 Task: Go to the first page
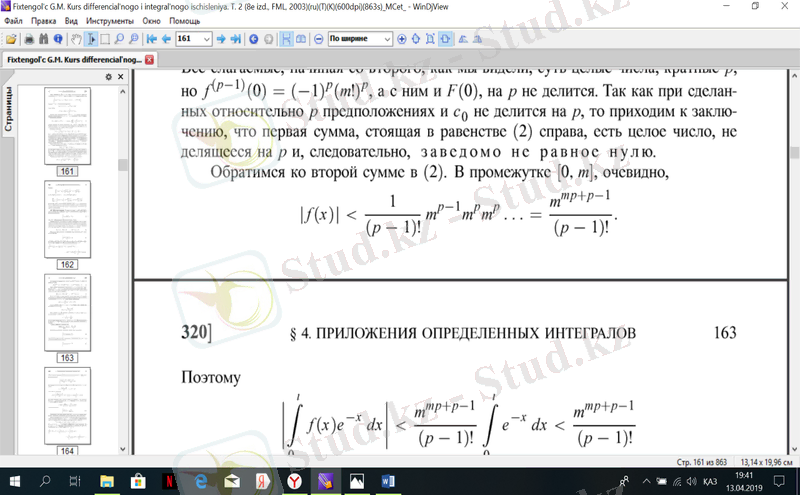pyautogui.click(x=152, y=39)
